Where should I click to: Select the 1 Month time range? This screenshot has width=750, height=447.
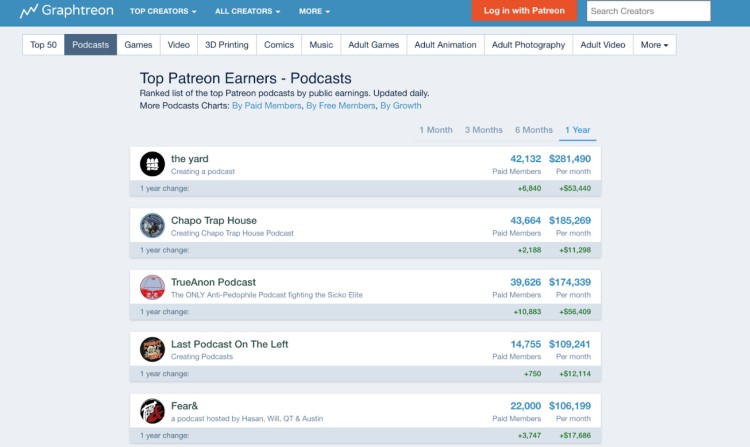(436, 130)
